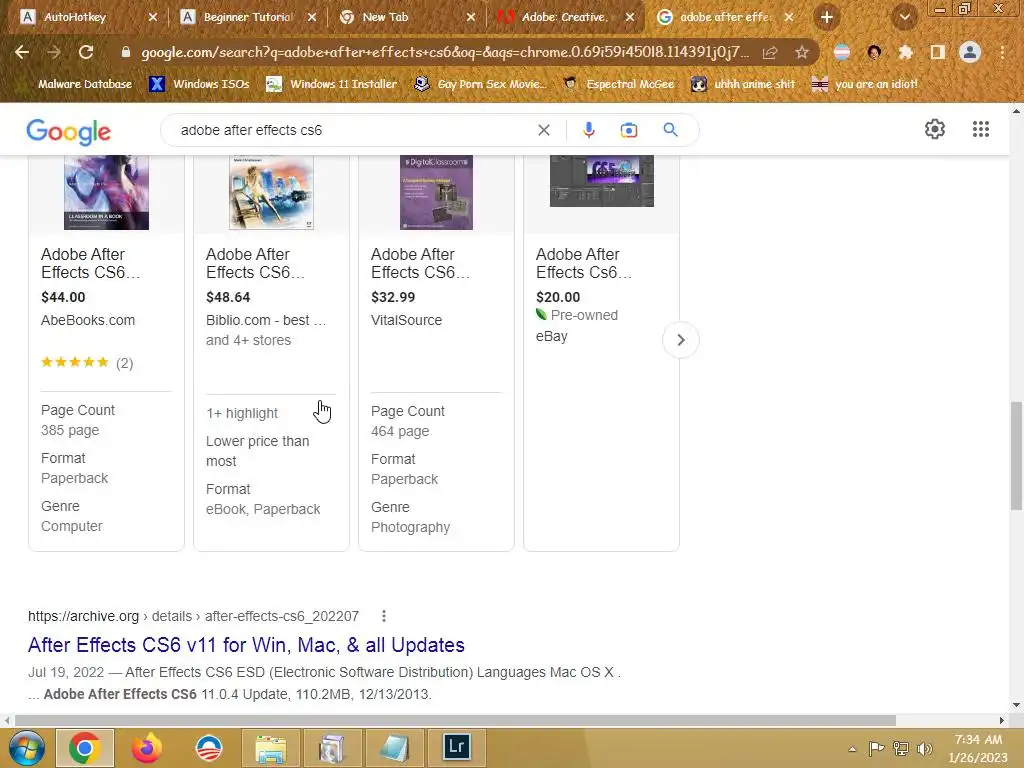Click the Google logo

coord(69,131)
